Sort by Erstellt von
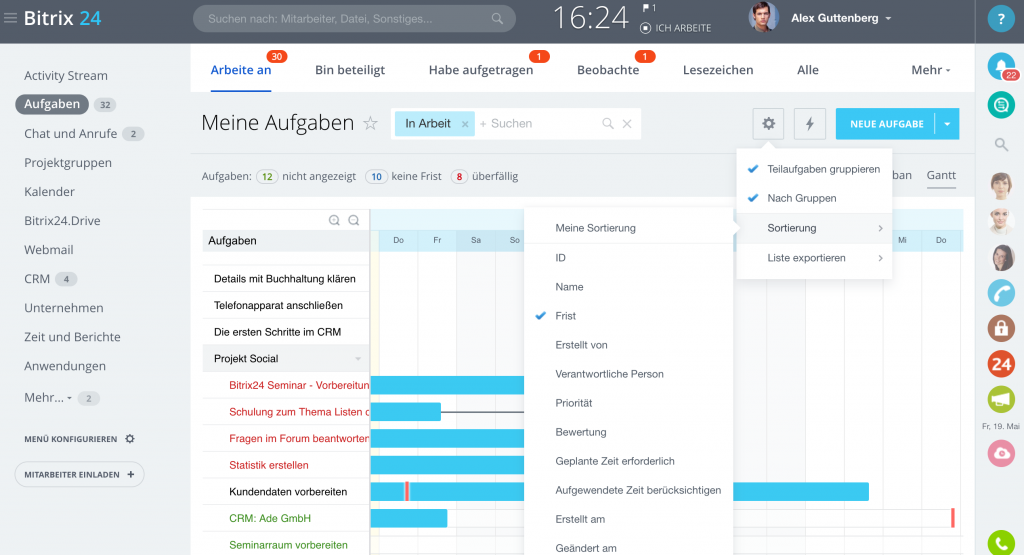Screen dimensions: 1024x555 [628, 345]
